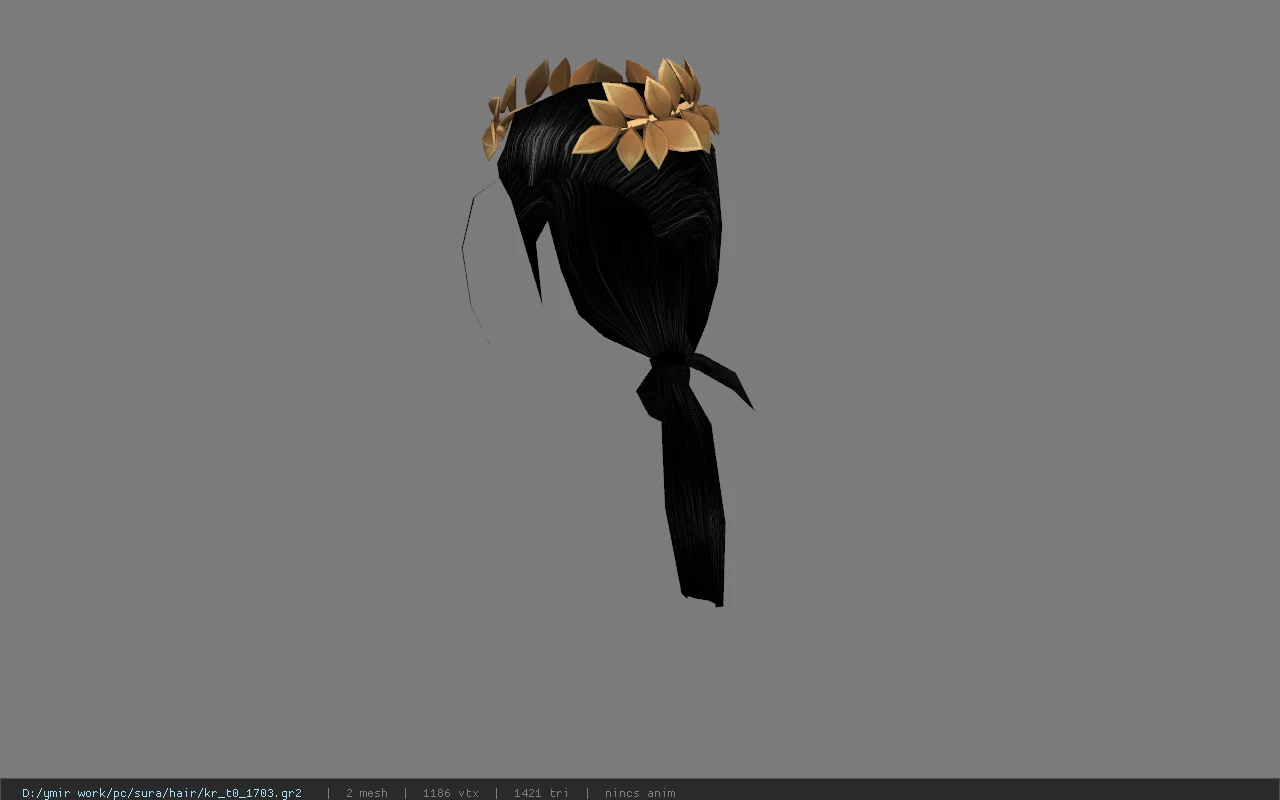Click the golden leaf wreath on the hair model
This screenshot has height=800, width=1280.
pos(602,112)
